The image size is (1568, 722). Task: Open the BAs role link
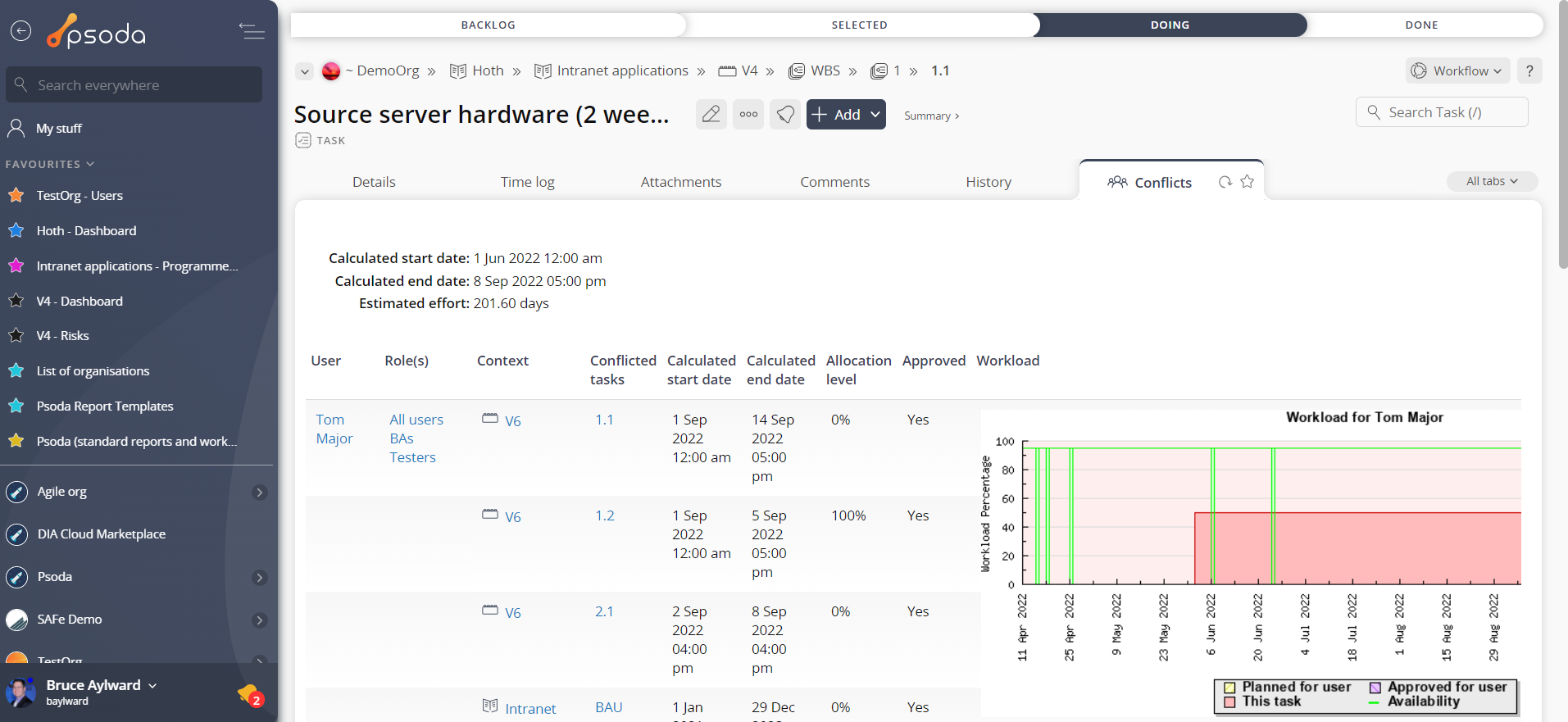pos(402,438)
